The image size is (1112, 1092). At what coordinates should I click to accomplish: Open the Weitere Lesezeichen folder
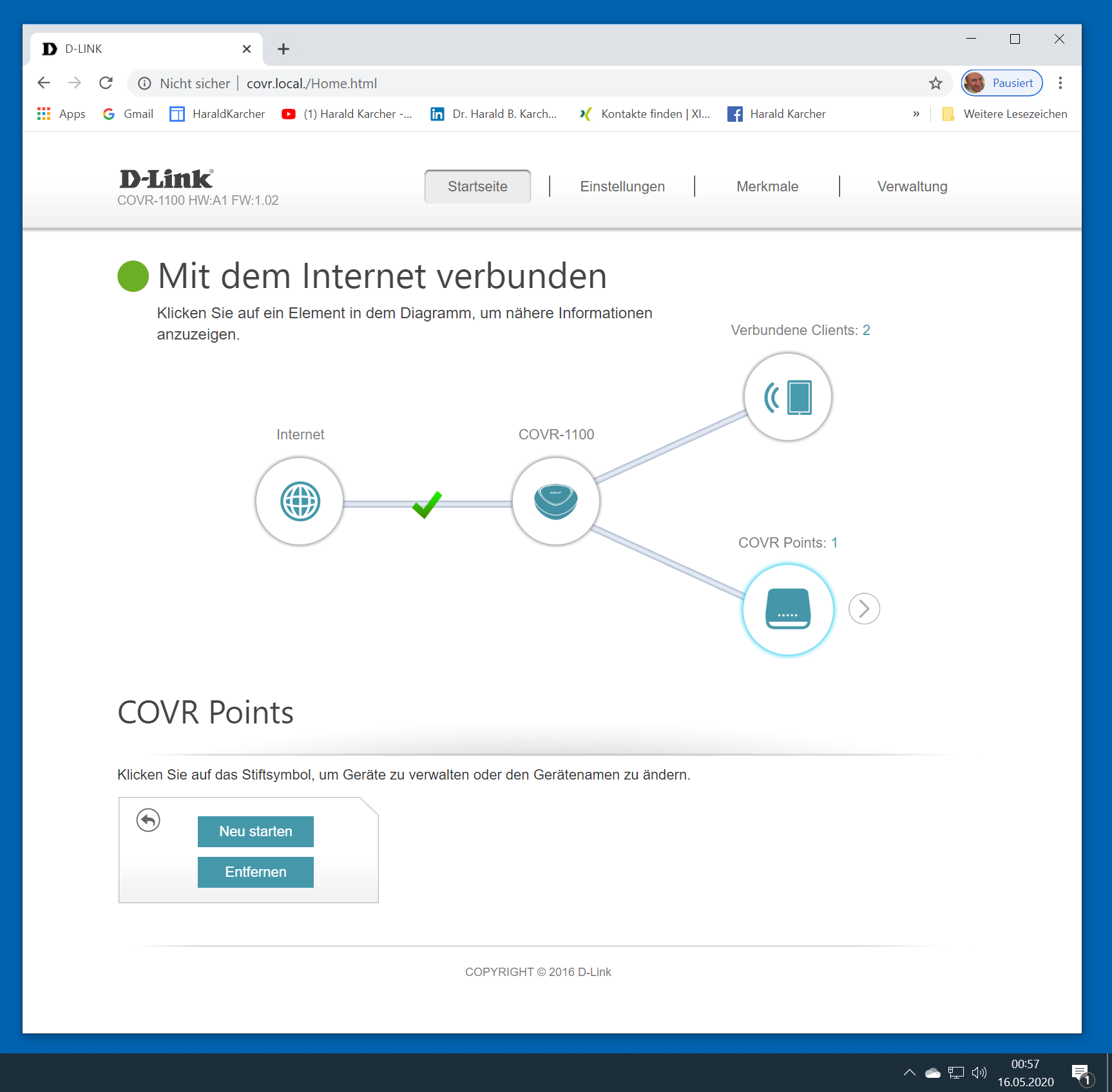click(1004, 114)
